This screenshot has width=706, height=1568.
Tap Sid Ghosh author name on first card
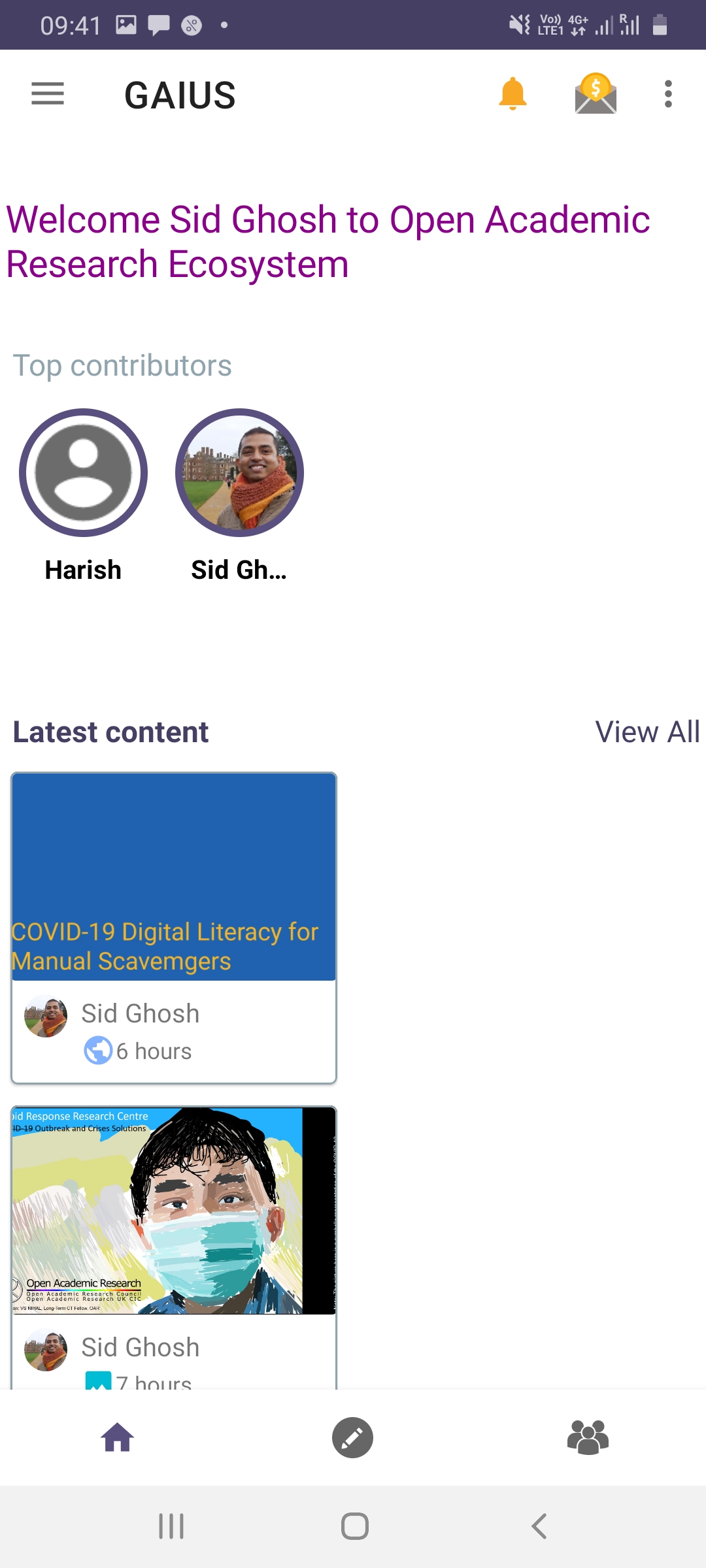pyautogui.click(x=141, y=1013)
